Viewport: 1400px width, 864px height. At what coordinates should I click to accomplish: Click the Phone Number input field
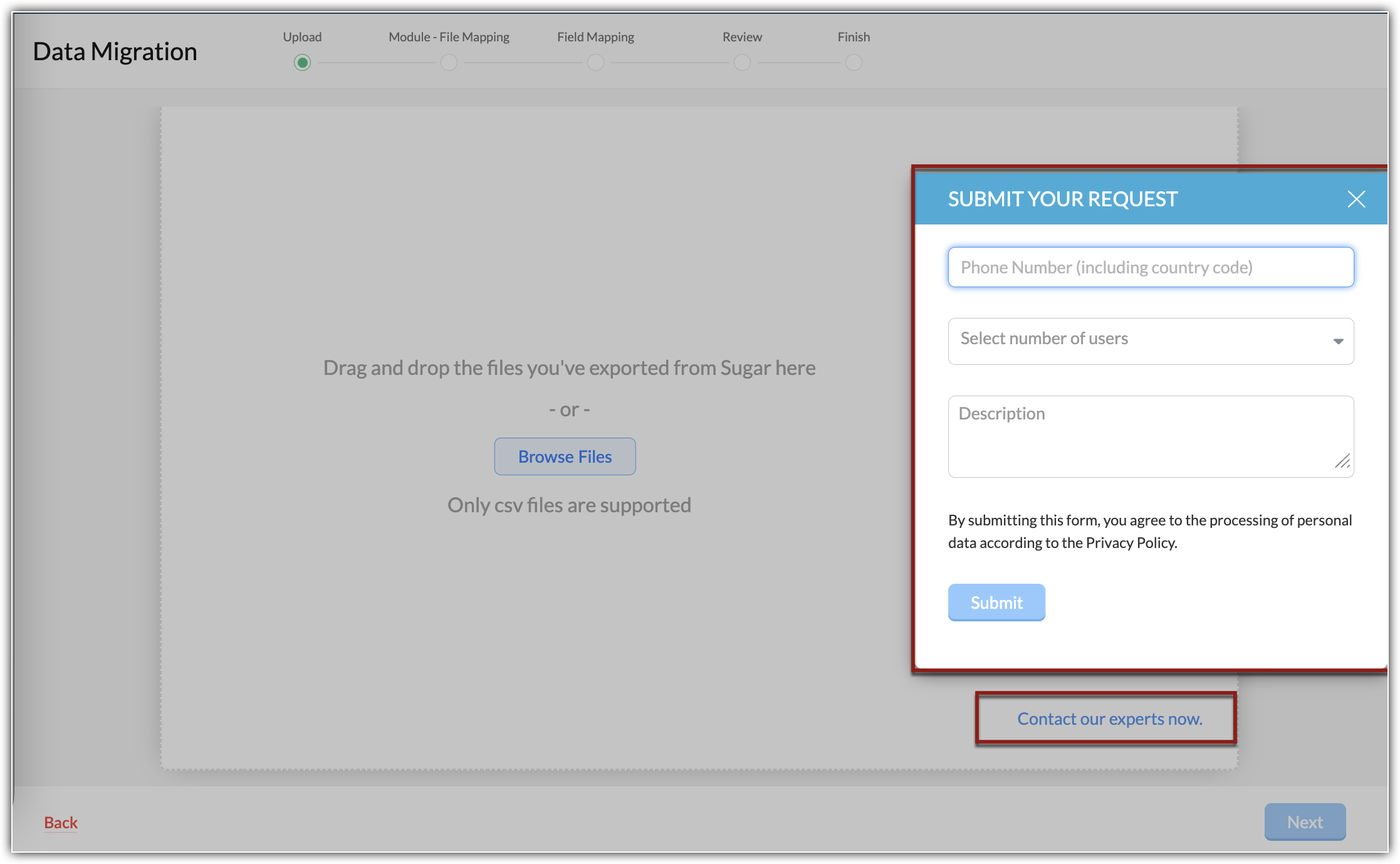[1151, 268]
